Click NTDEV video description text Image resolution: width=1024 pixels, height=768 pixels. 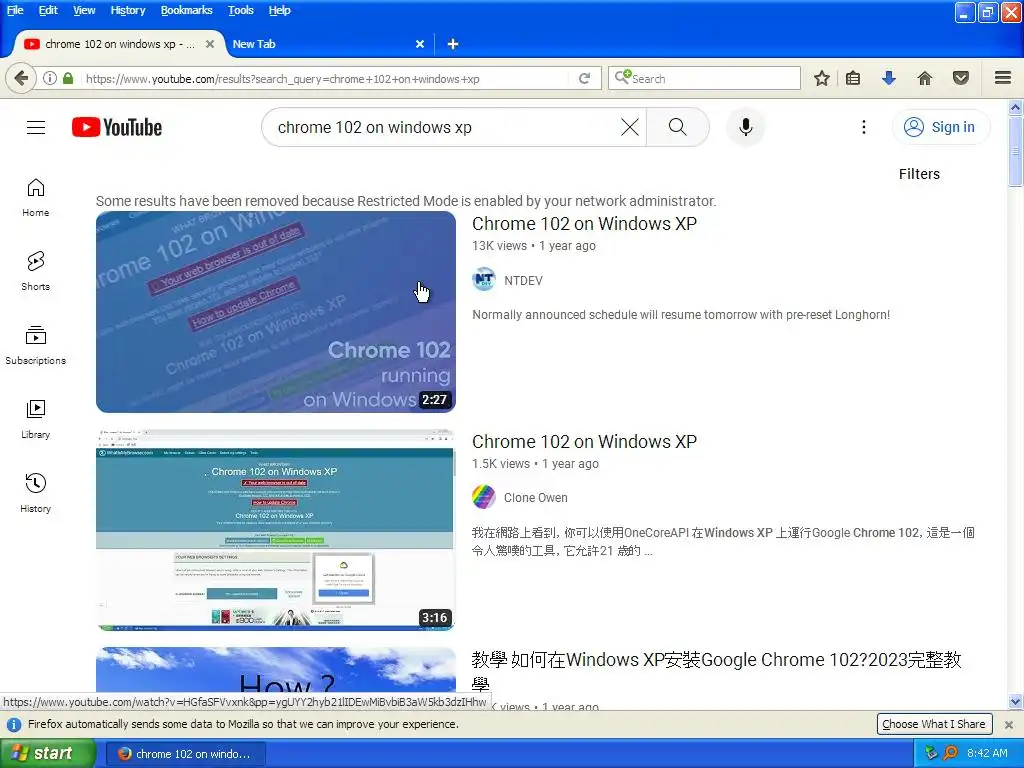680,315
